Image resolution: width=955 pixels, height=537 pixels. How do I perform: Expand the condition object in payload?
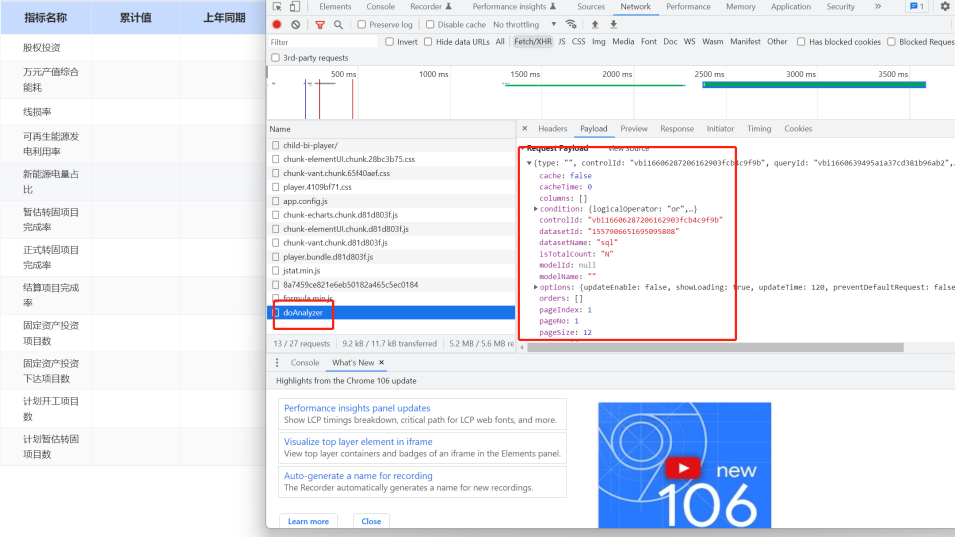coord(536,209)
